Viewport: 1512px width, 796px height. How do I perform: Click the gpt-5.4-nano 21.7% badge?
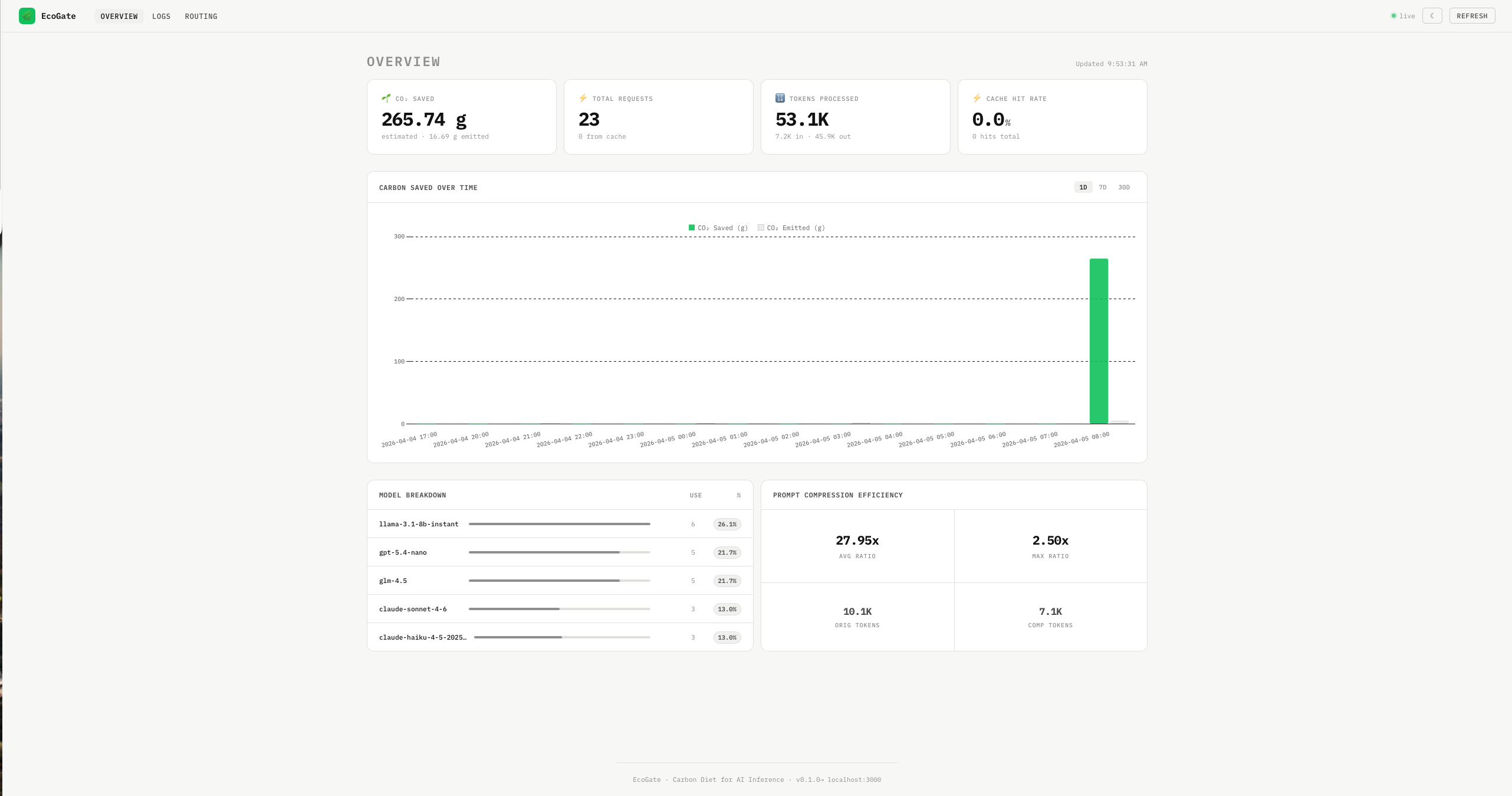point(727,552)
